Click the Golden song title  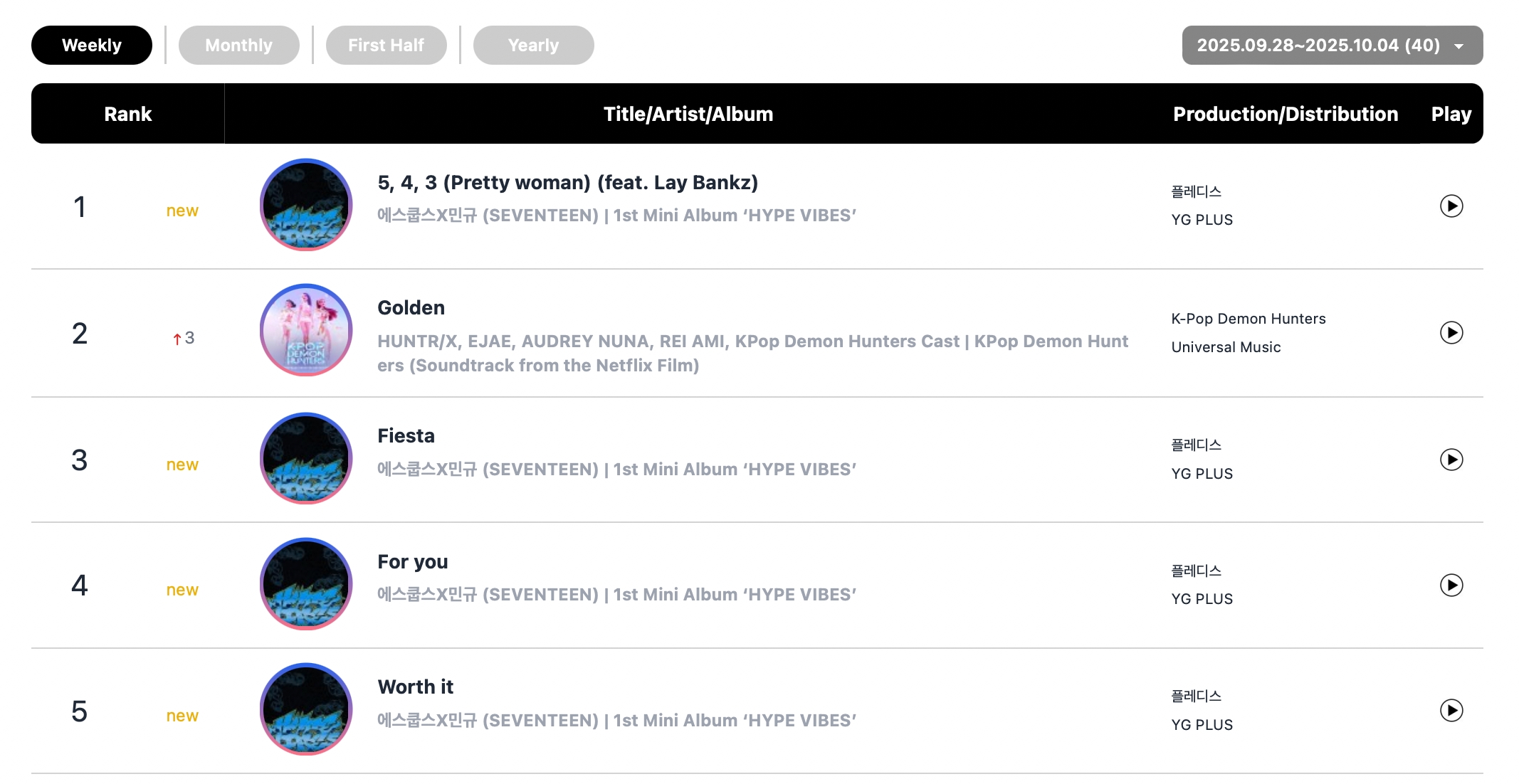pyautogui.click(x=411, y=308)
